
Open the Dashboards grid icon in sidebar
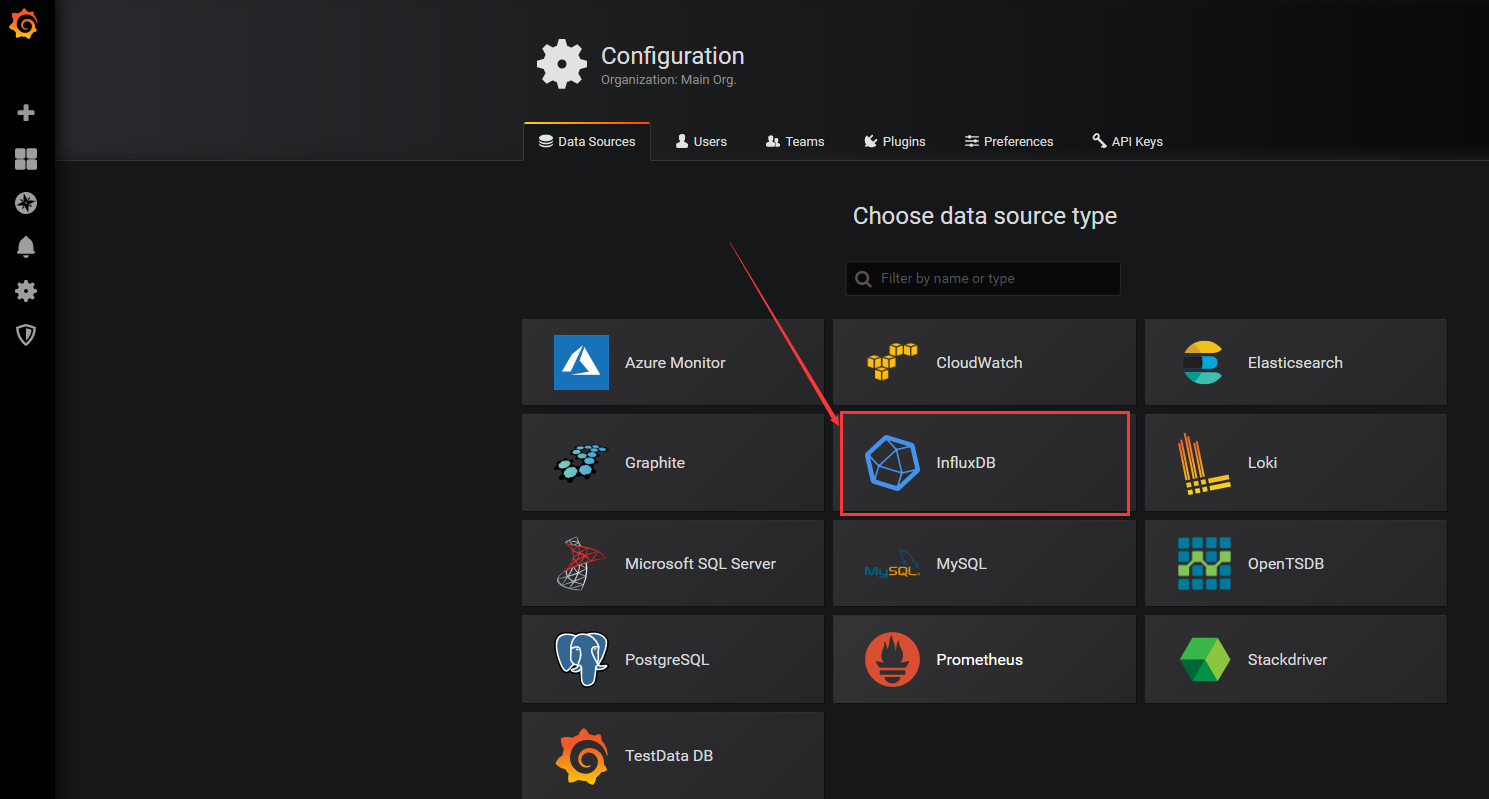[x=26, y=159]
